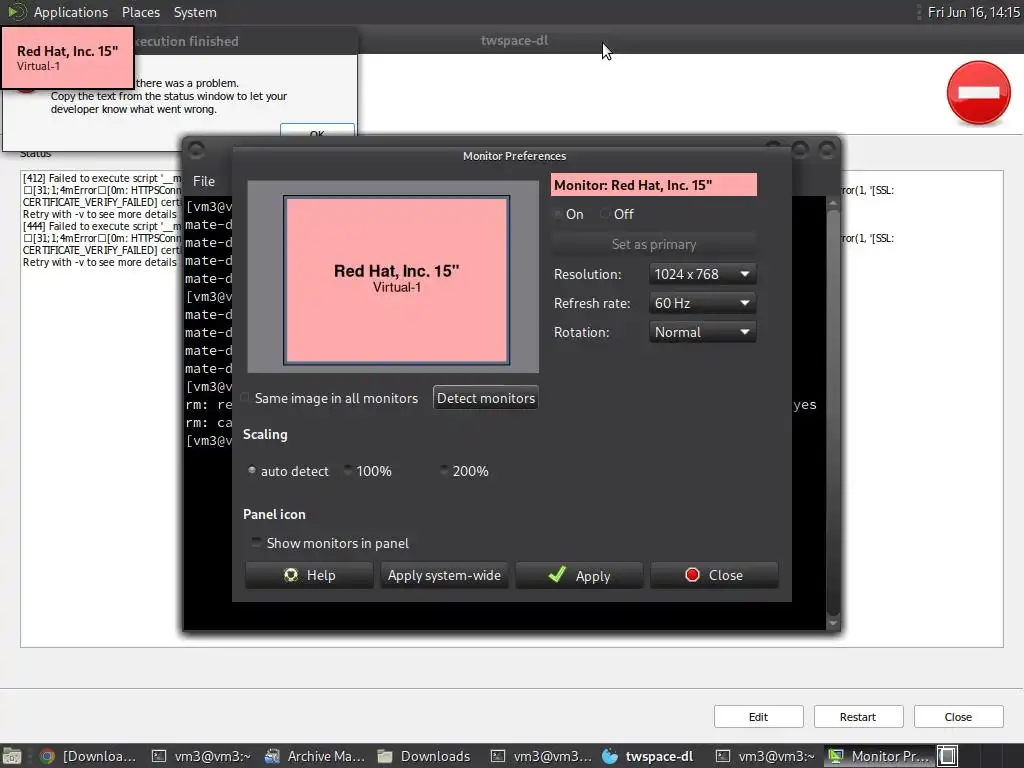Image resolution: width=1024 pixels, height=768 pixels.
Task: Select the On monitor radio button
Action: (x=558, y=214)
